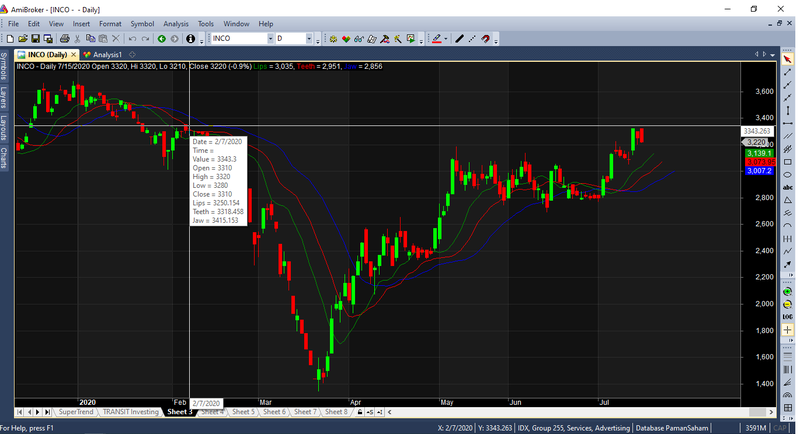Image resolution: width=800 pixels, height=434 pixels.
Task: Click the Open folder icon
Action: pyautogui.click(x=22, y=39)
